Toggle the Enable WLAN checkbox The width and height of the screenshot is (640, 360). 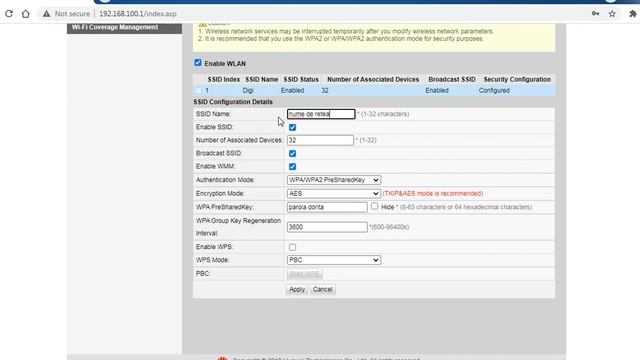point(198,63)
